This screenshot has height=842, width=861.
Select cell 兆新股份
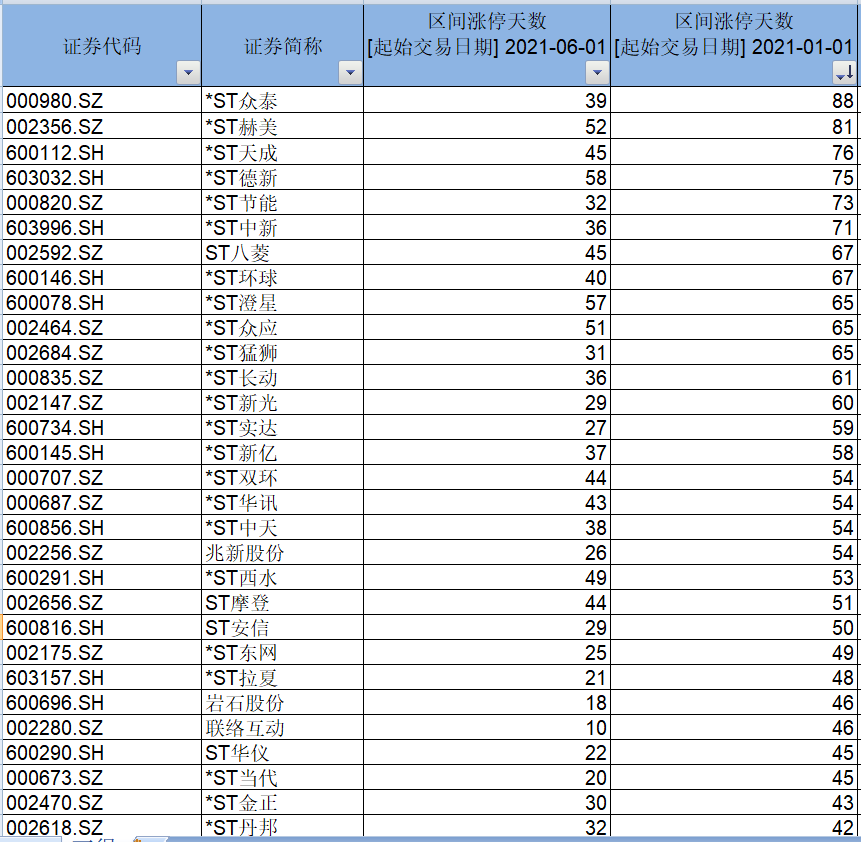point(283,552)
